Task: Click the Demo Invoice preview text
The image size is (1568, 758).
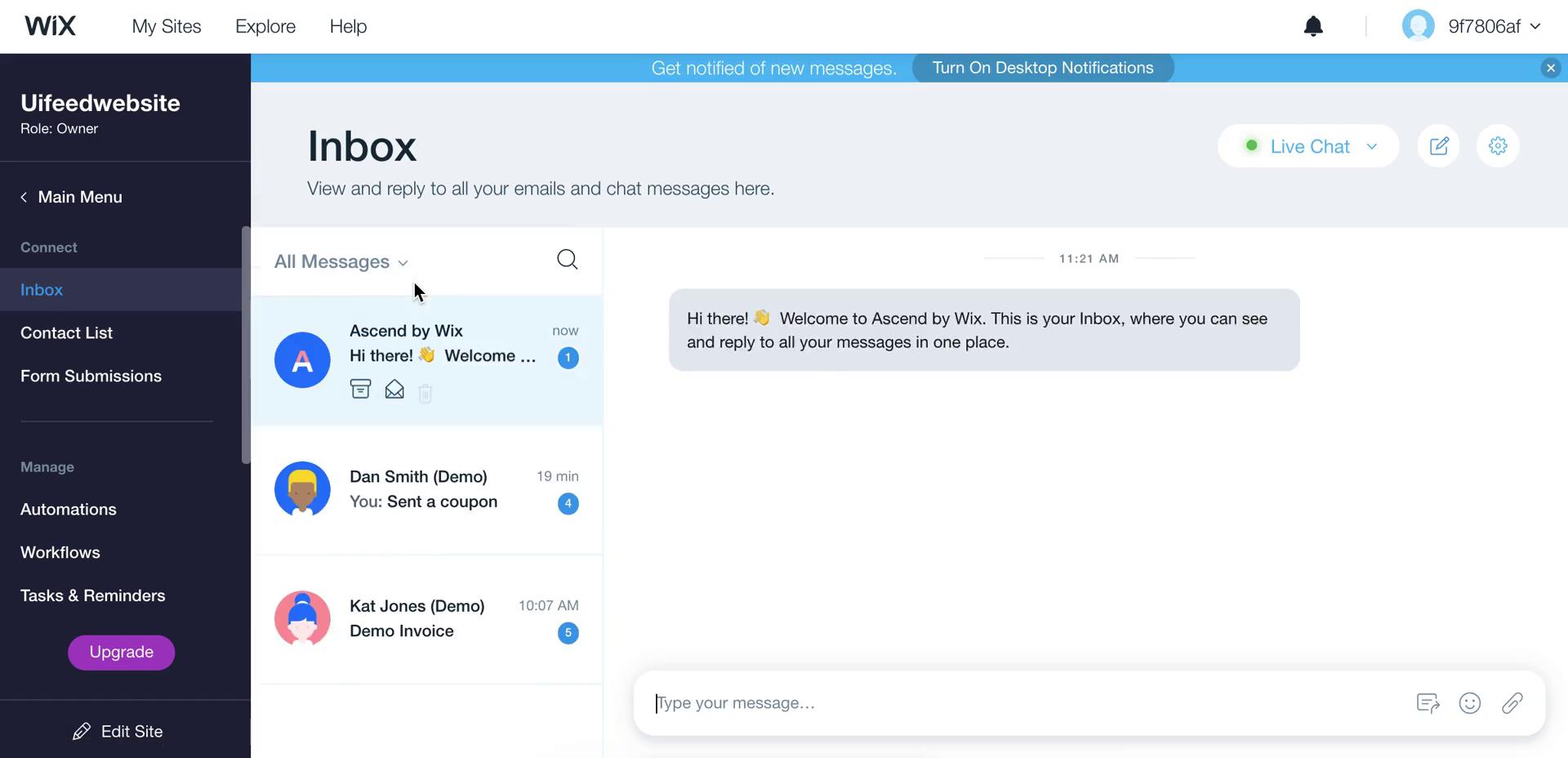Action: click(x=402, y=631)
